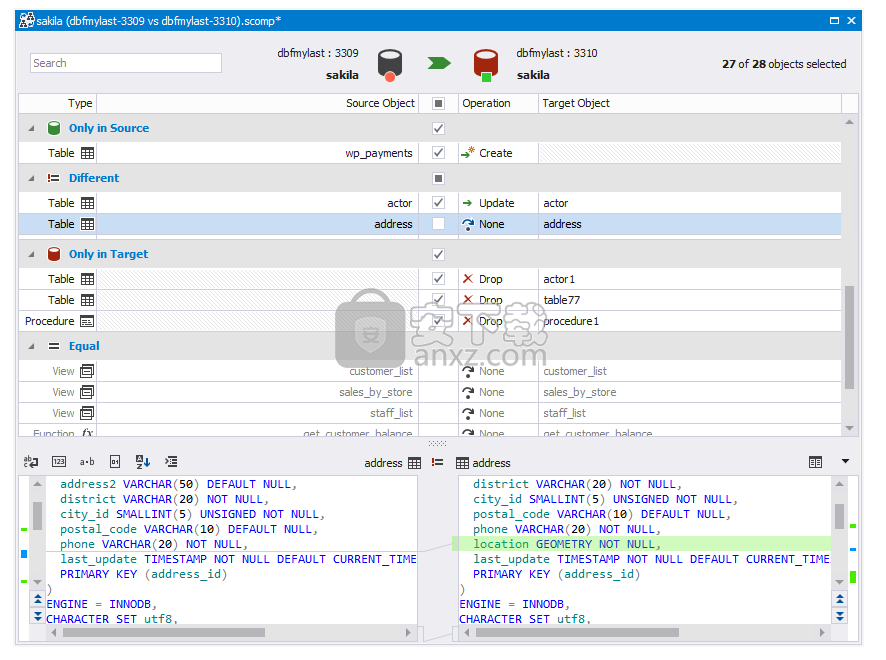Click the table icon in address row
The image size is (886, 660).
click(88, 224)
